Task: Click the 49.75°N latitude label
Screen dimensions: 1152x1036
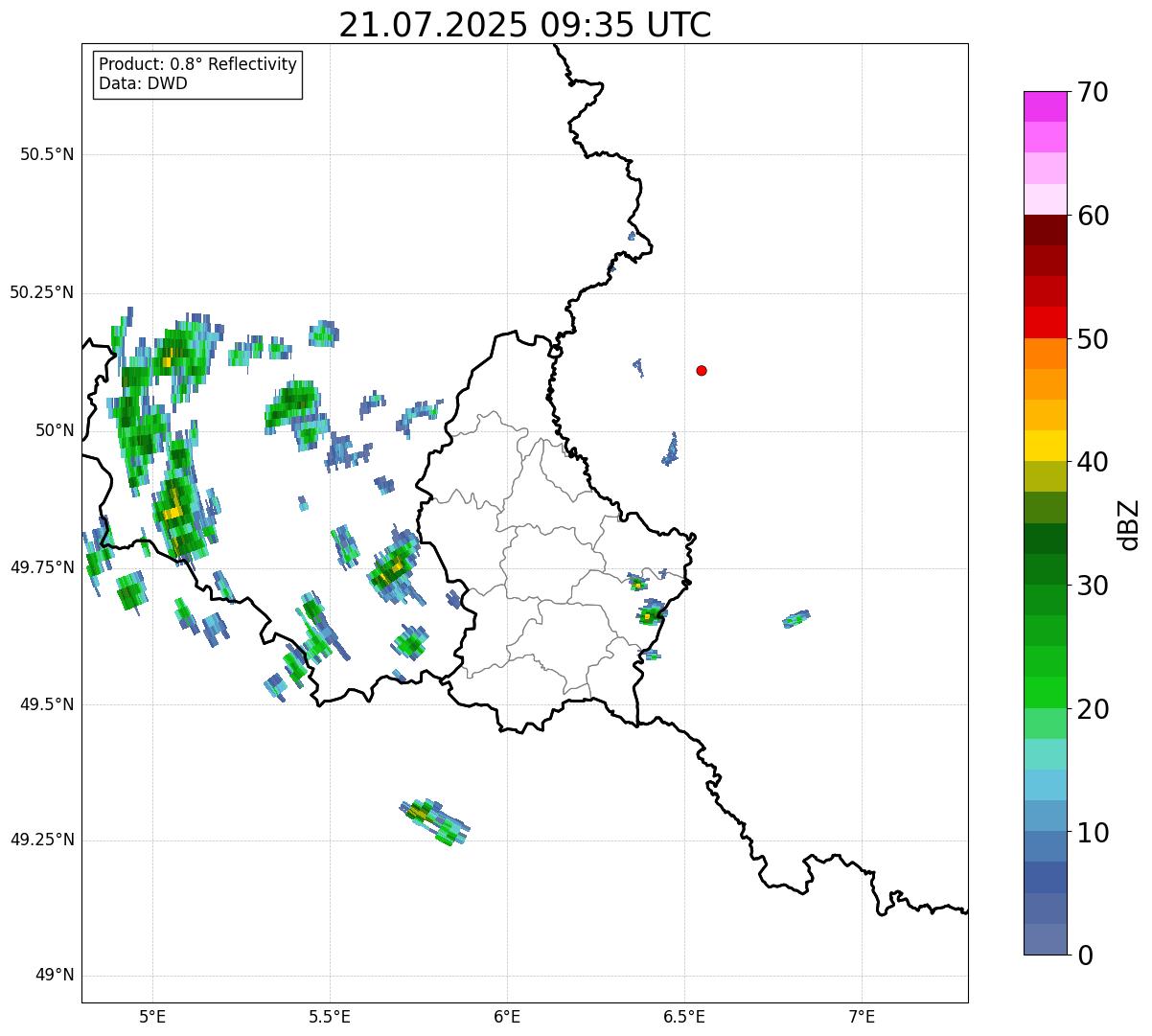Action: click(x=42, y=567)
